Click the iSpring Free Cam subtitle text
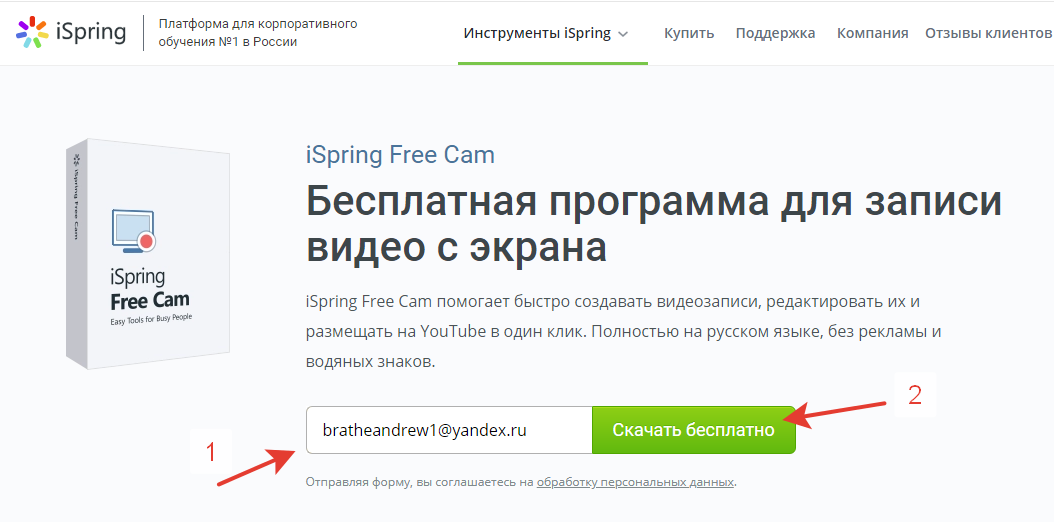 400,155
